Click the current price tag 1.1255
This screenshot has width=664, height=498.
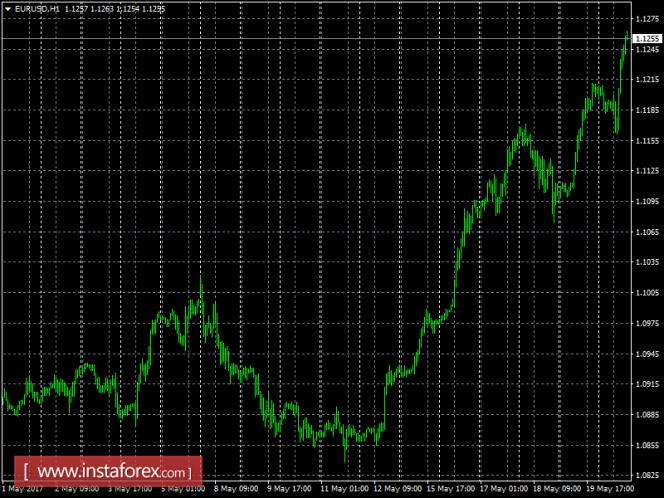647,38
